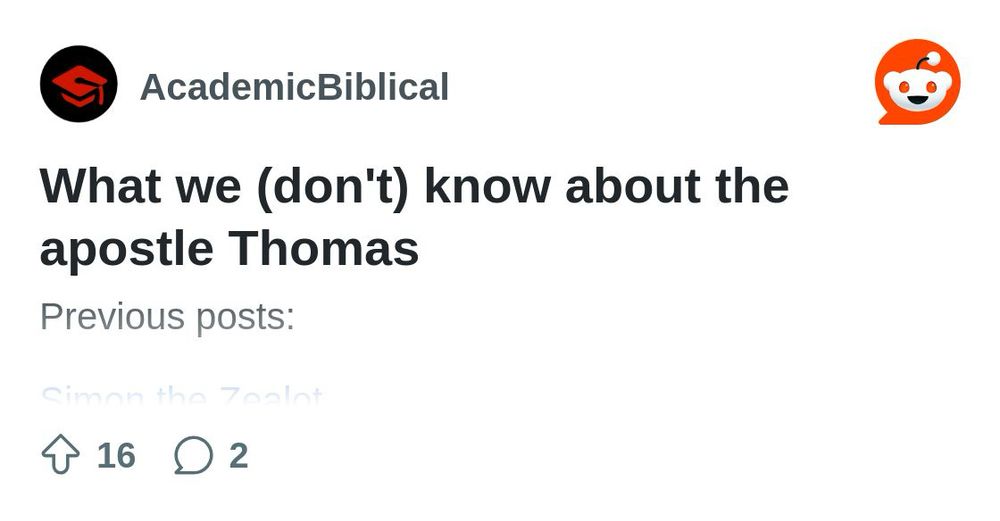Visit r/AcademicBiblical from the header text
The image size is (1000, 521).
pos(294,87)
